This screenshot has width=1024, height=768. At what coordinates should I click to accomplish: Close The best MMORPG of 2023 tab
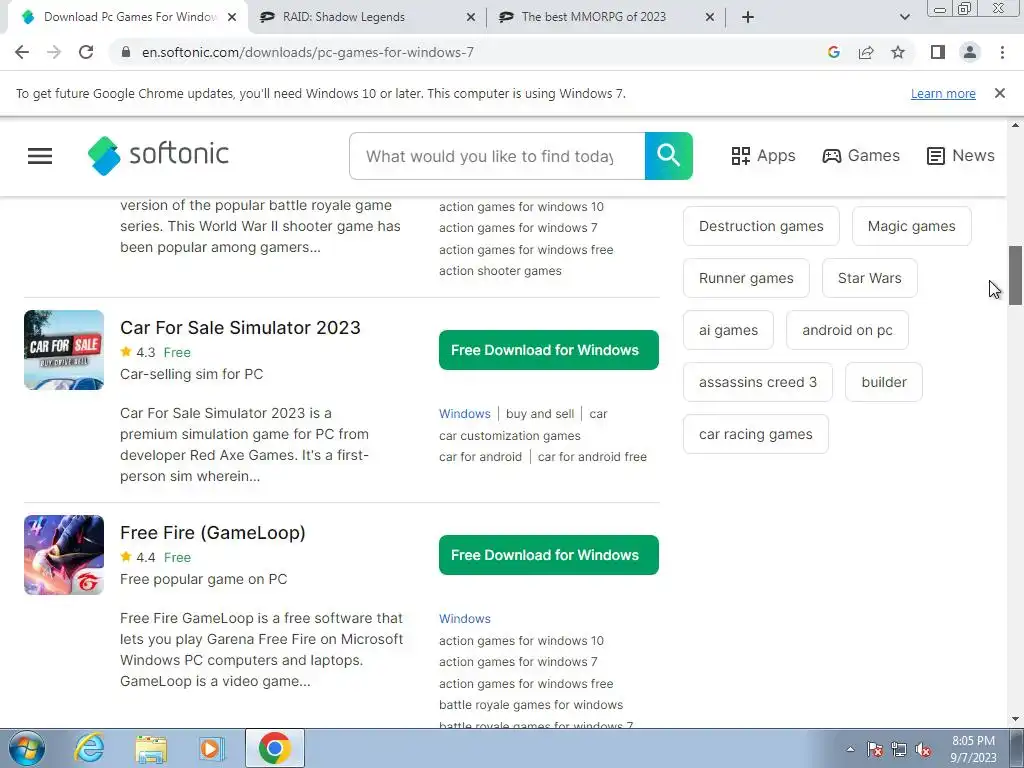pyautogui.click(x=710, y=17)
